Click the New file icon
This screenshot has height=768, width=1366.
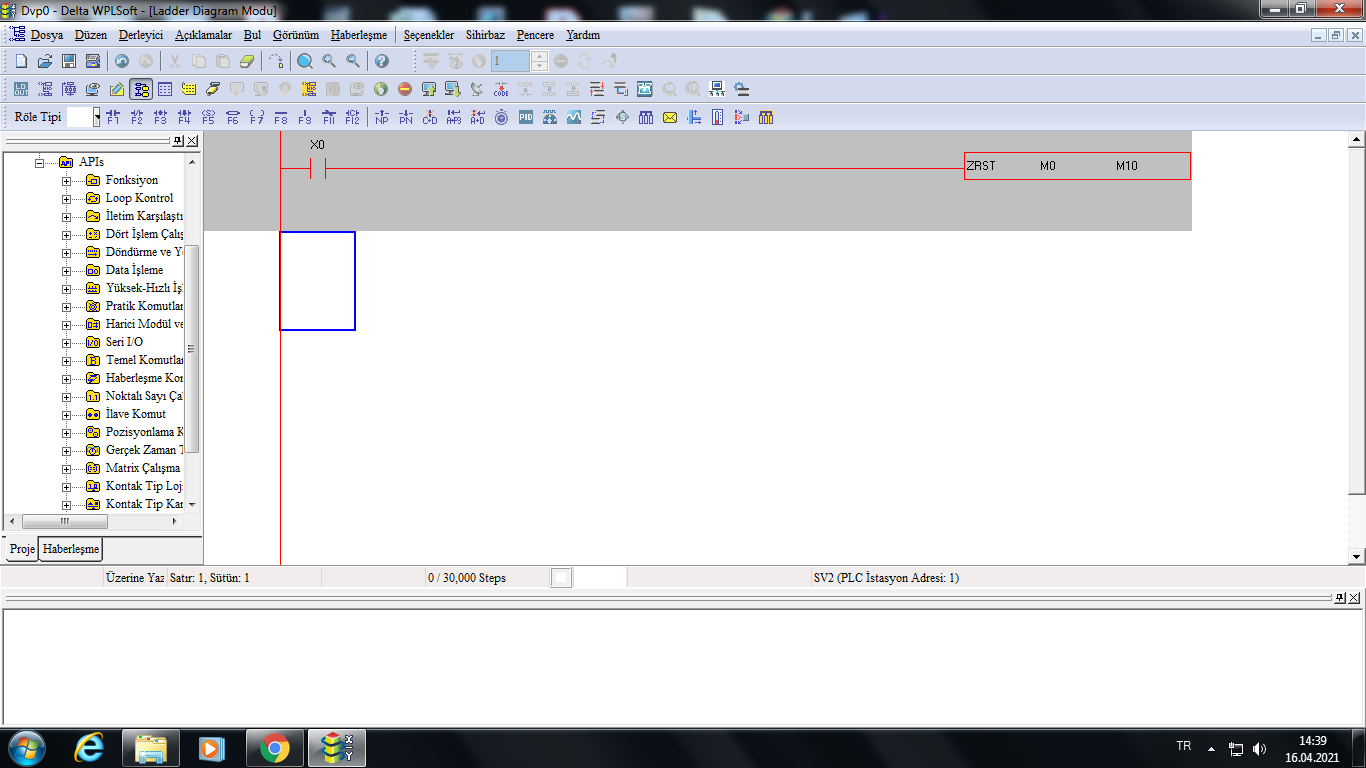[x=21, y=61]
